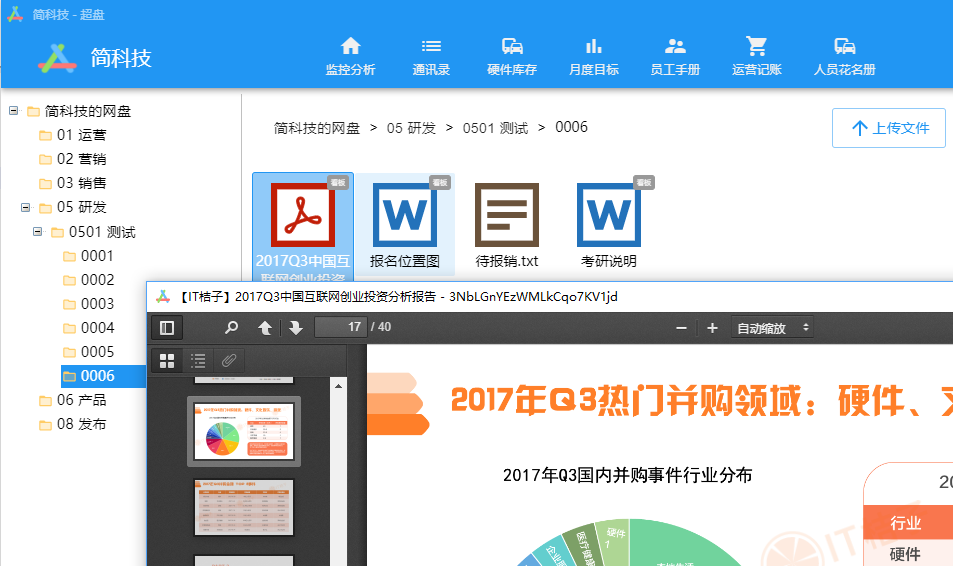Viewport: 953px width, 566px height.
Task: Click the 上传文件 upload button
Action: 889,128
